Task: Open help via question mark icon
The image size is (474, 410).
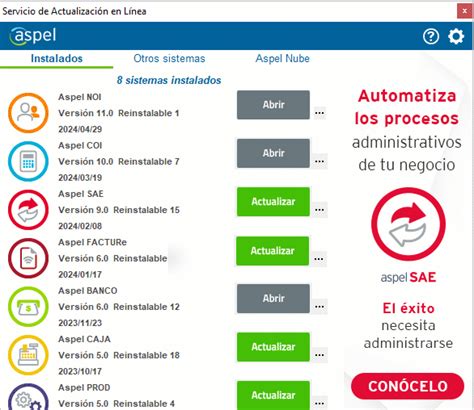Action: point(431,36)
